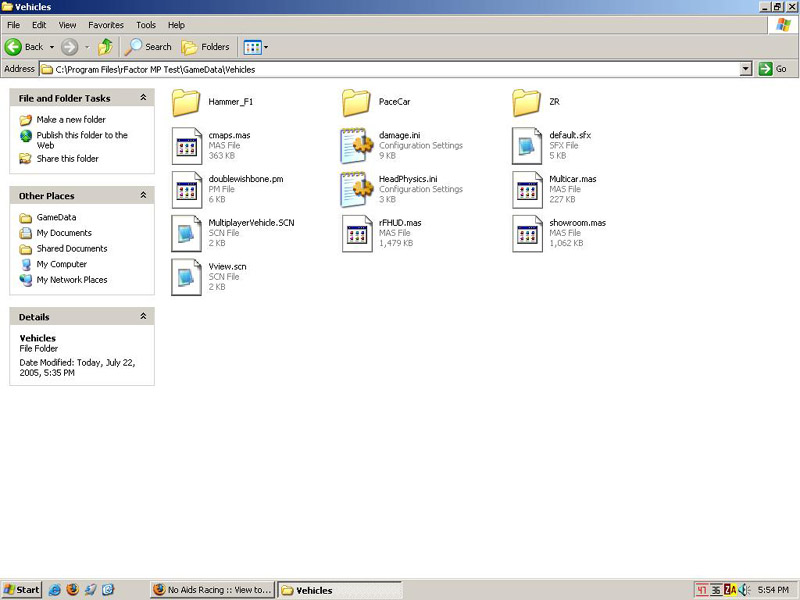The height and width of the screenshot is (600, 800).
Task: Select the Hammer_F1 folder name
Action: (x=231, y=102)
